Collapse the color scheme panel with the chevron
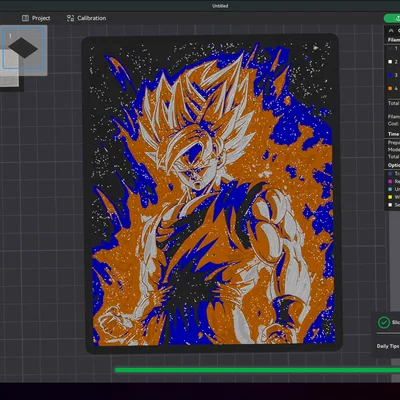 point(391,31)
